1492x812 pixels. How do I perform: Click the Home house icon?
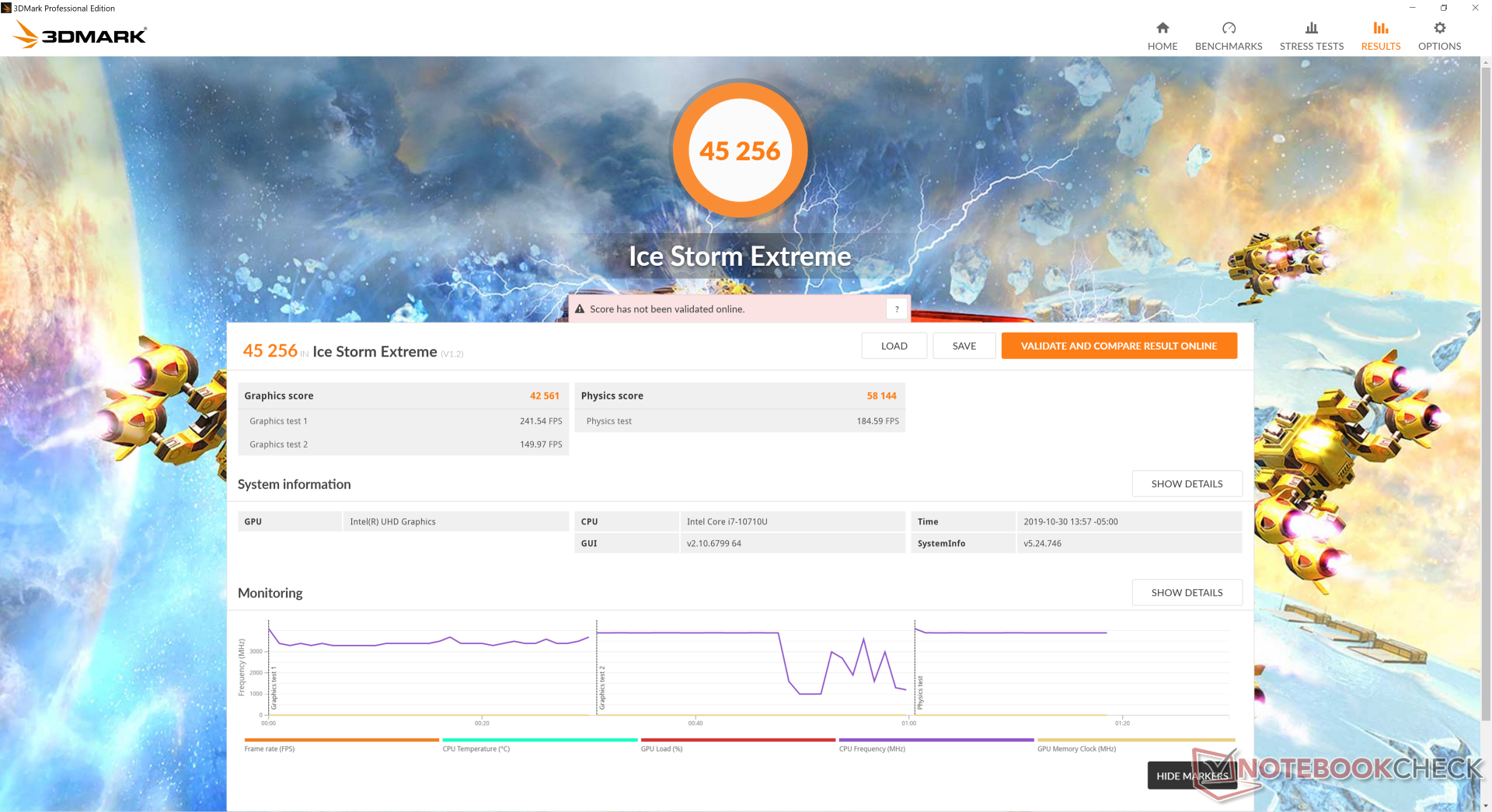click(1163, 28)
